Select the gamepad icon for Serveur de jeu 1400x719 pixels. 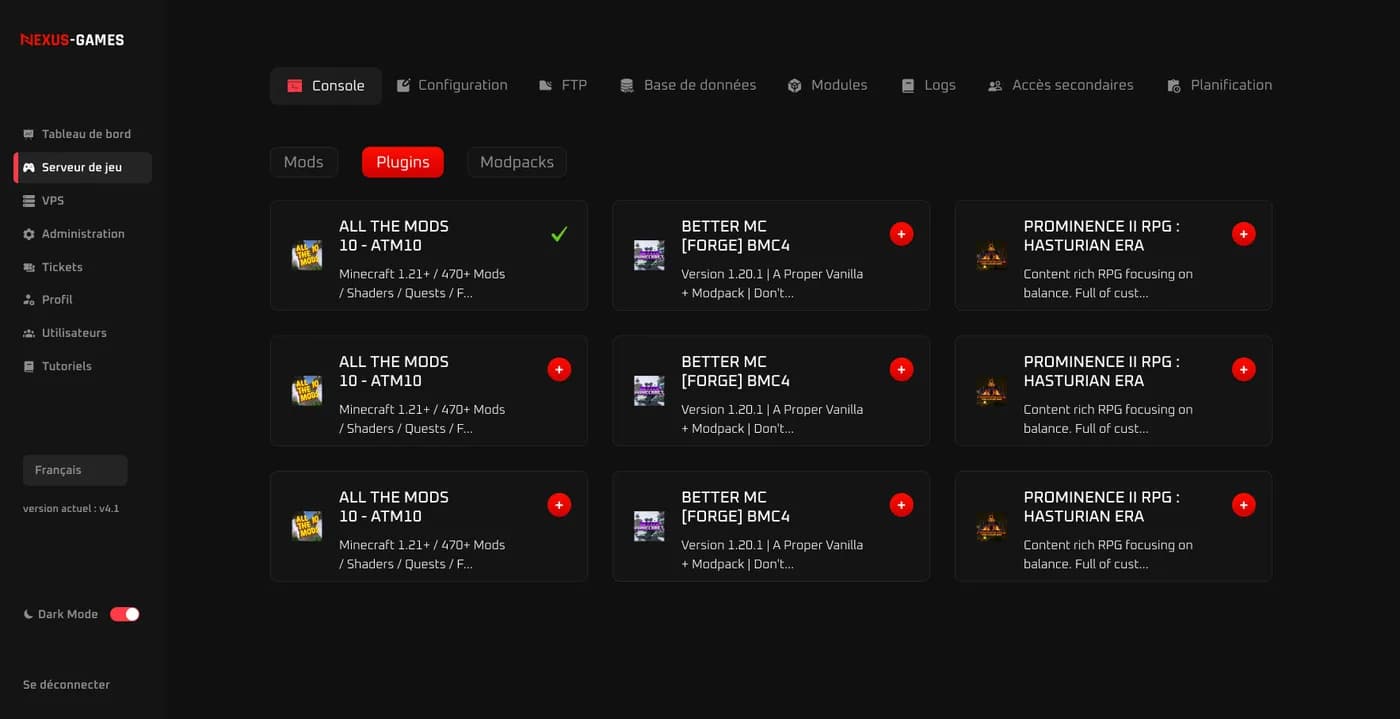(x=29, y=167)
